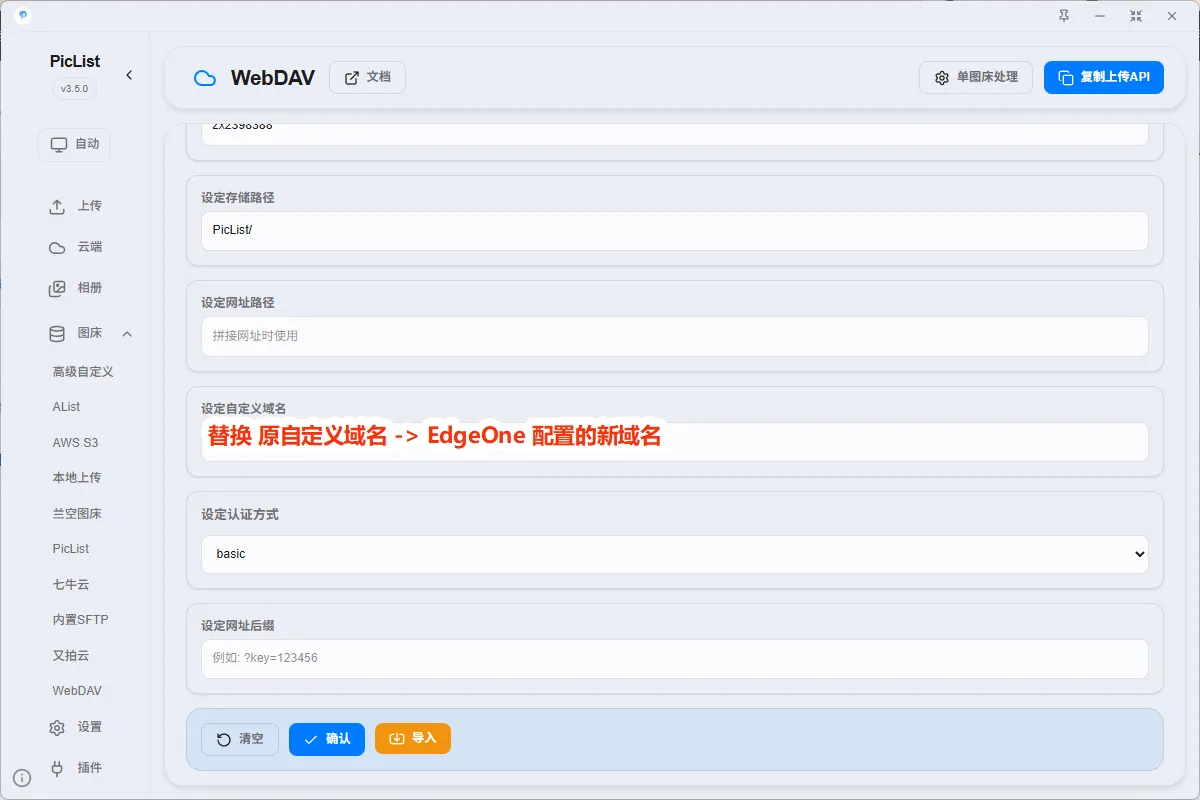Open 插件 plugins page

pos(75,768)
